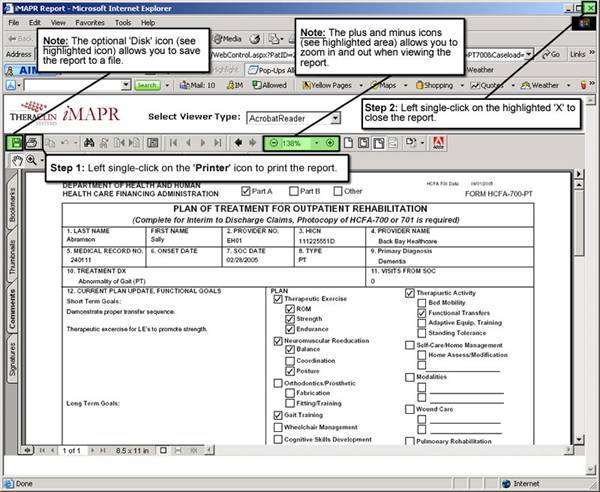Open the zoom percentage dropdown arrow
Image resolution: width=600 pixels, height=492 pixels.
click(316, 143)
